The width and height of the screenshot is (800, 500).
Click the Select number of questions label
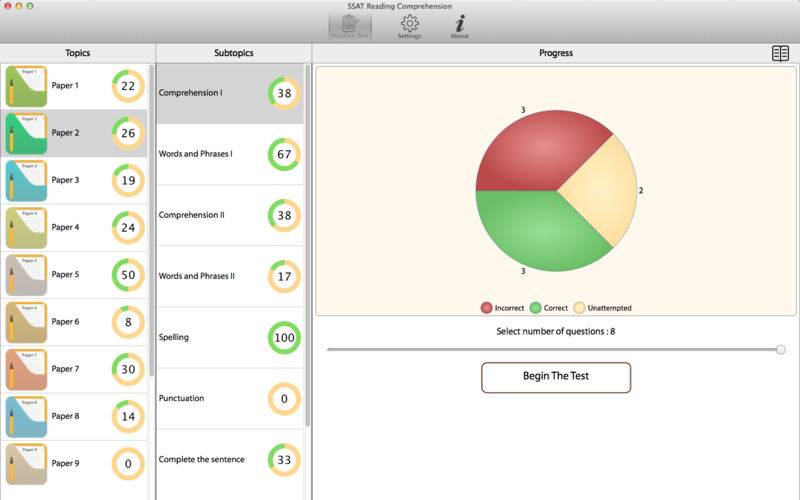coord(556,332)
